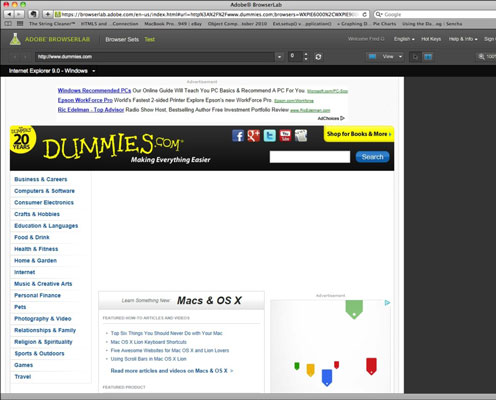This screenshot has width=496, height=400.
Task: Click the delay stepper arrows
Action: click(x=306, y=57)
